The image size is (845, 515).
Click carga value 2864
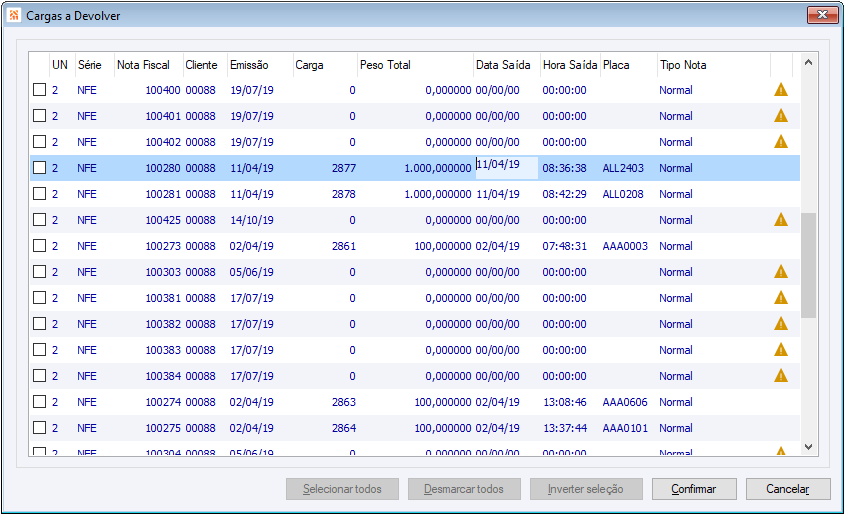coord(344,428)
